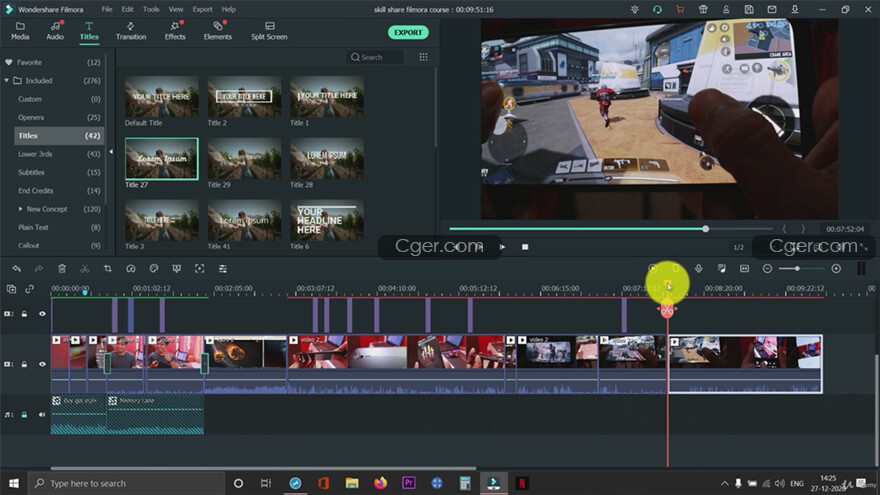The image size is (880, 495).
Task: Toggle lock on video track 1
Action: (24, 364)
